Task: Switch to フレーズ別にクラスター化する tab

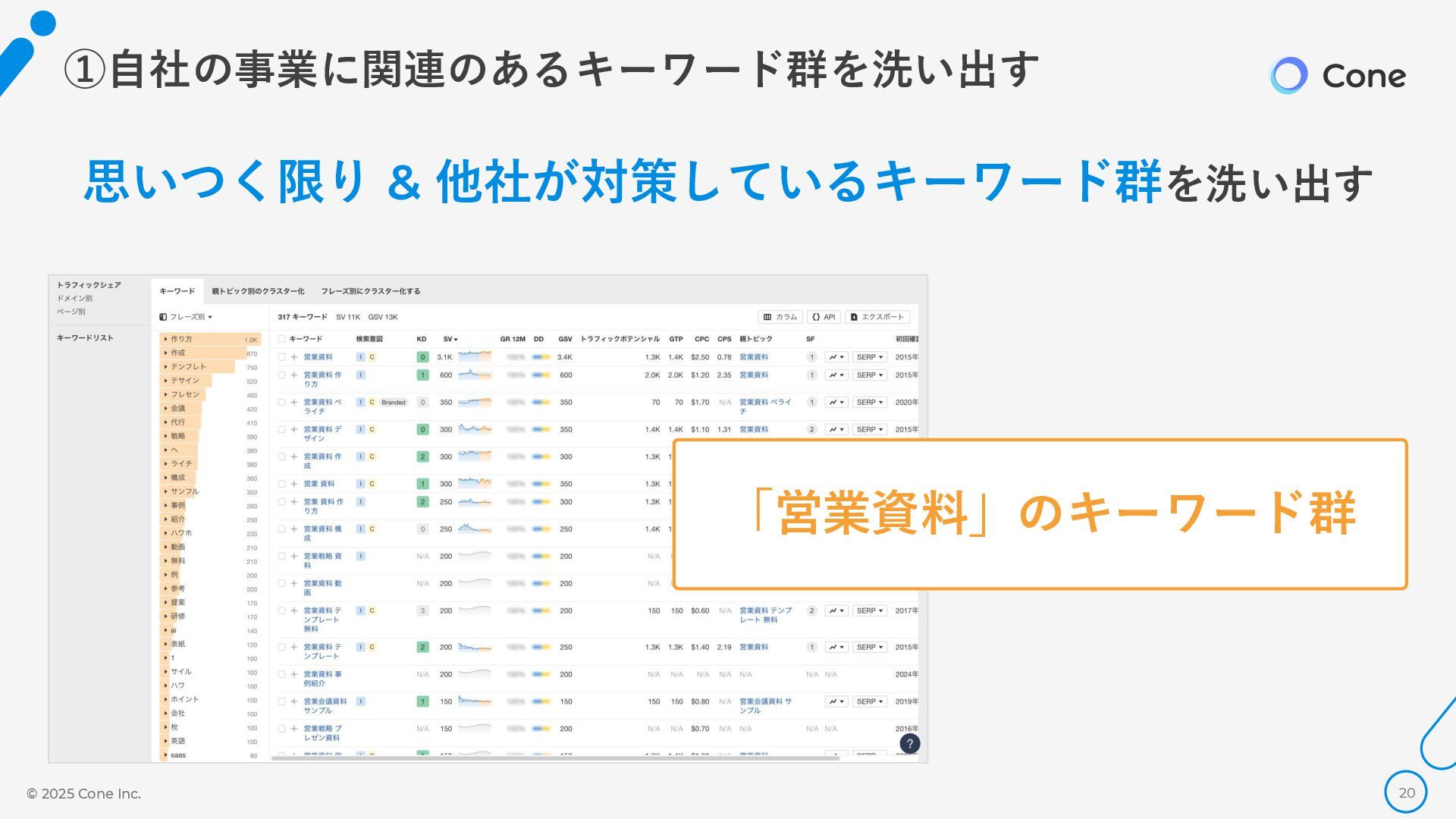Action: click(x=370, y=291)
